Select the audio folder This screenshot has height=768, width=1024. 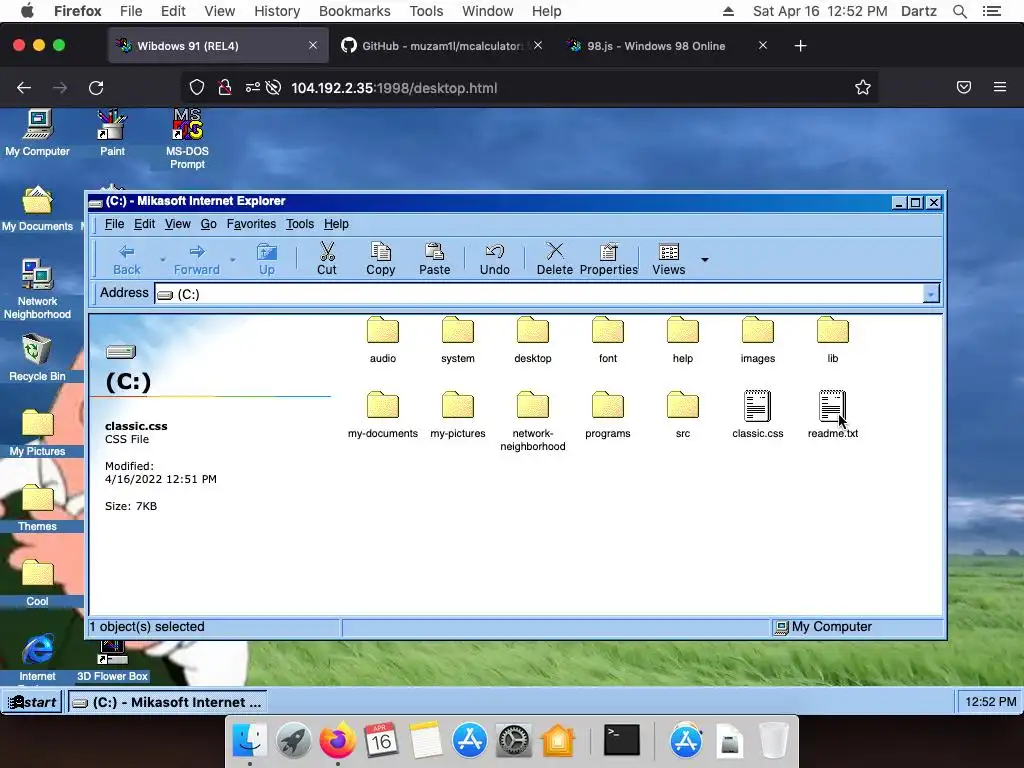tap(383, 340)
